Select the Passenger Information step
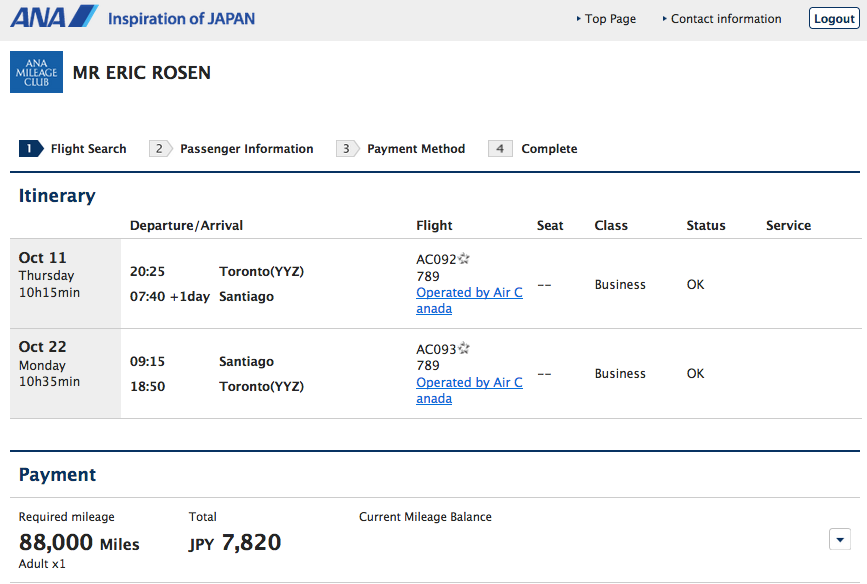The width and height of the screenshot is (867, 584). 247,149
